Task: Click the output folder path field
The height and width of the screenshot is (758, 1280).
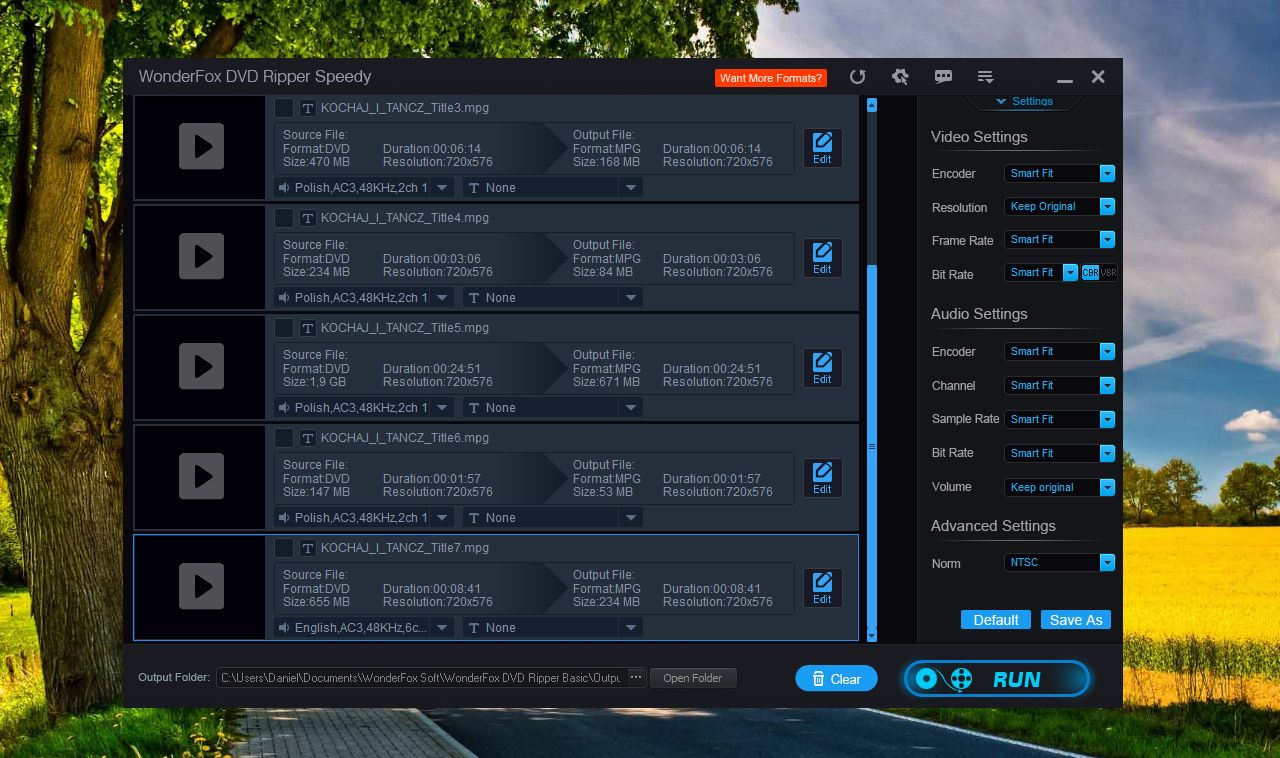Action: click(x=421, y=677)
